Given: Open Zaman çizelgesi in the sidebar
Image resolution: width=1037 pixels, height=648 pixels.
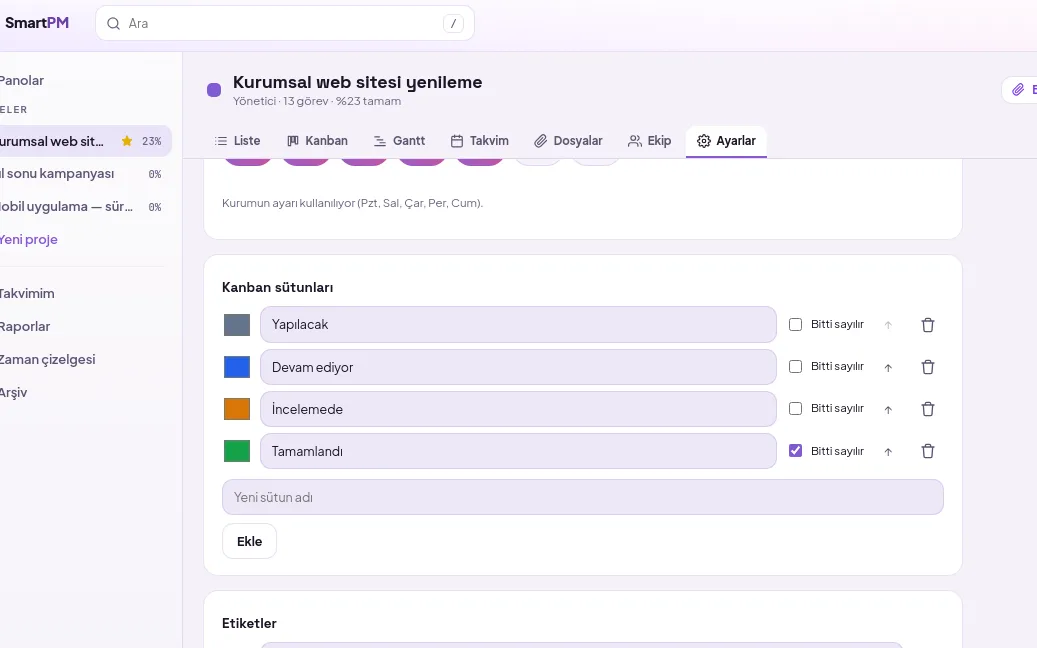Looking at the screenshot, I should [x=48, y=360].
